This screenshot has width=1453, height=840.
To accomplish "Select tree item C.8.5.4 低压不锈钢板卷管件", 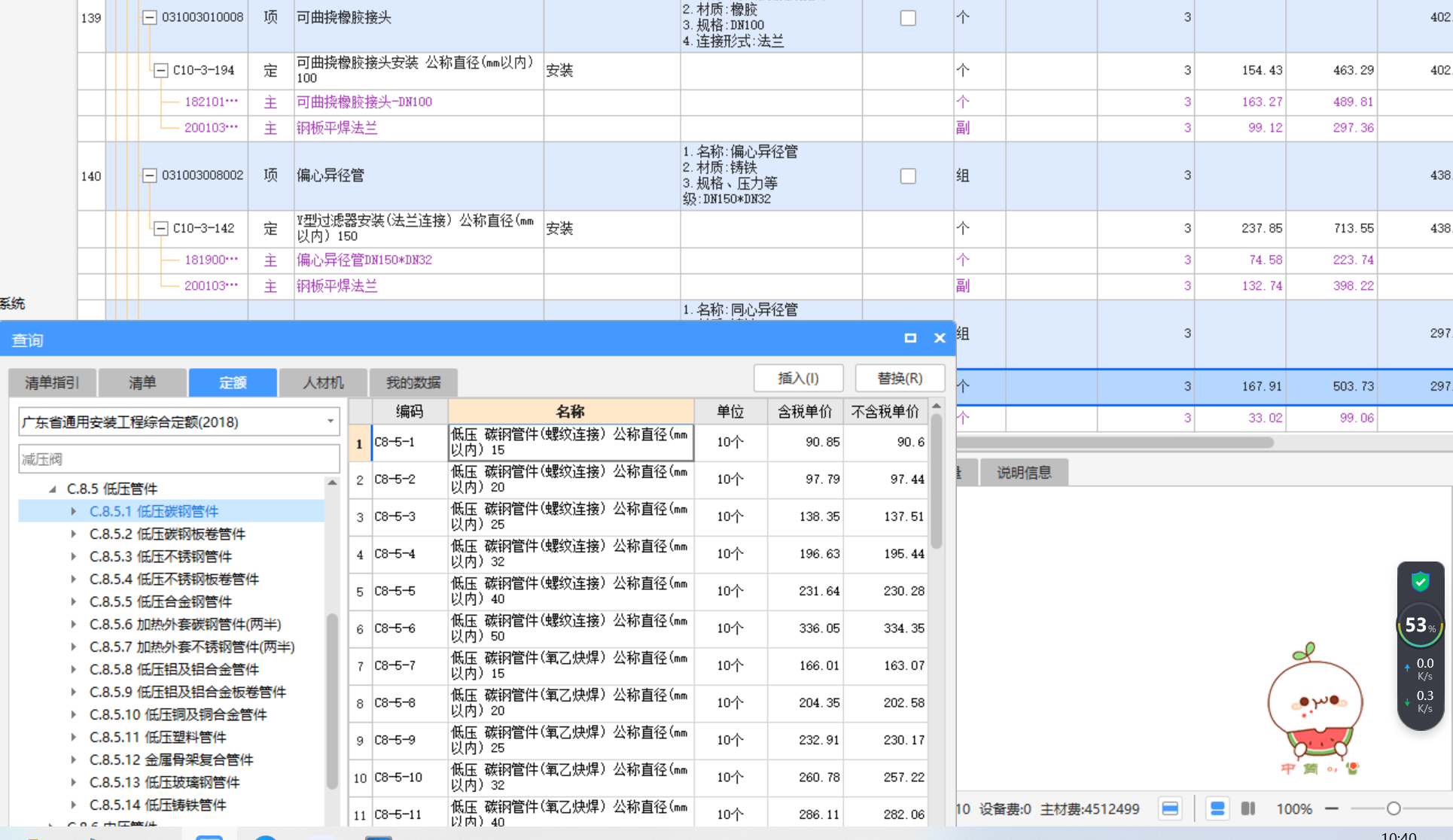I will [174, 579].
